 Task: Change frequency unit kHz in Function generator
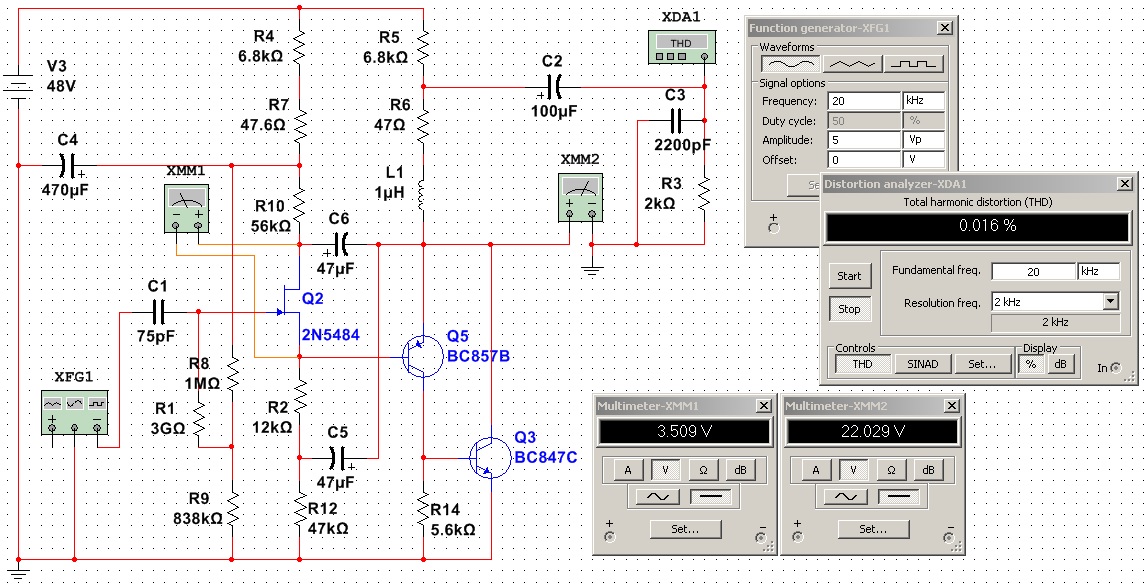coord(924,101)
